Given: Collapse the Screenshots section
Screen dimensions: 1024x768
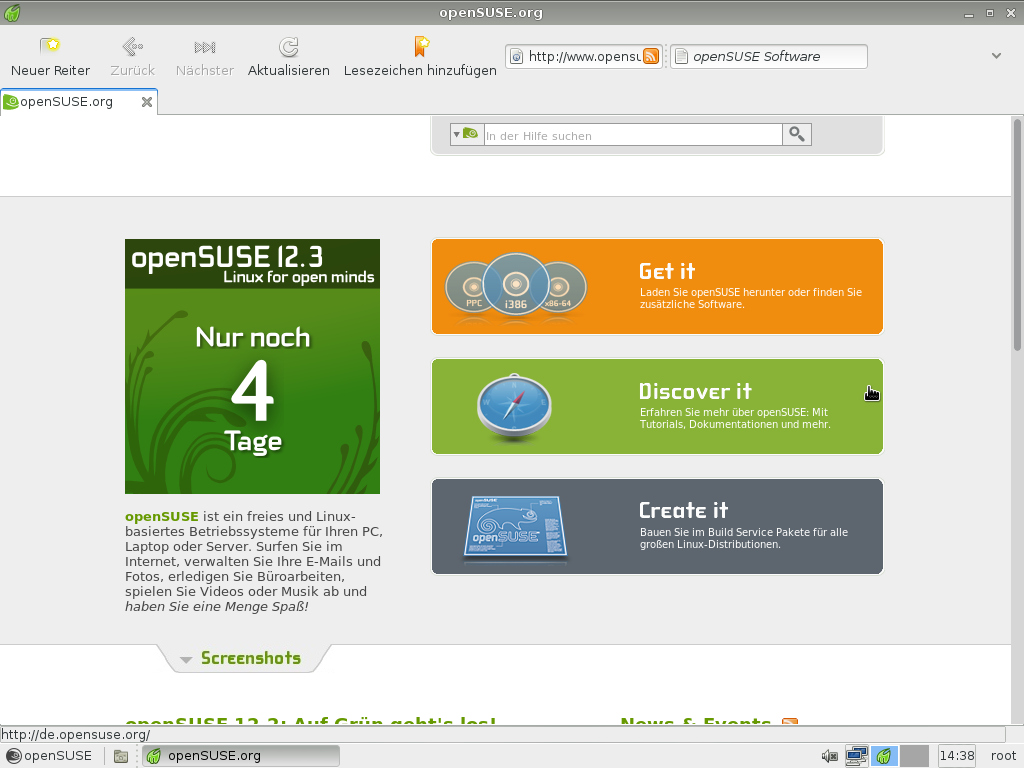Looking at the screenshot, I should pyautogui.click(x=242, y=658).
